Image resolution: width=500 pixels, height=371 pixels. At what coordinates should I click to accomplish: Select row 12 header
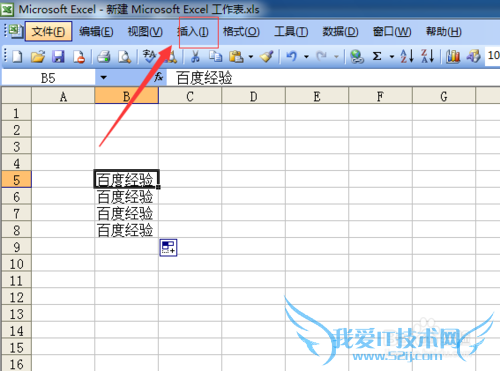16,297
